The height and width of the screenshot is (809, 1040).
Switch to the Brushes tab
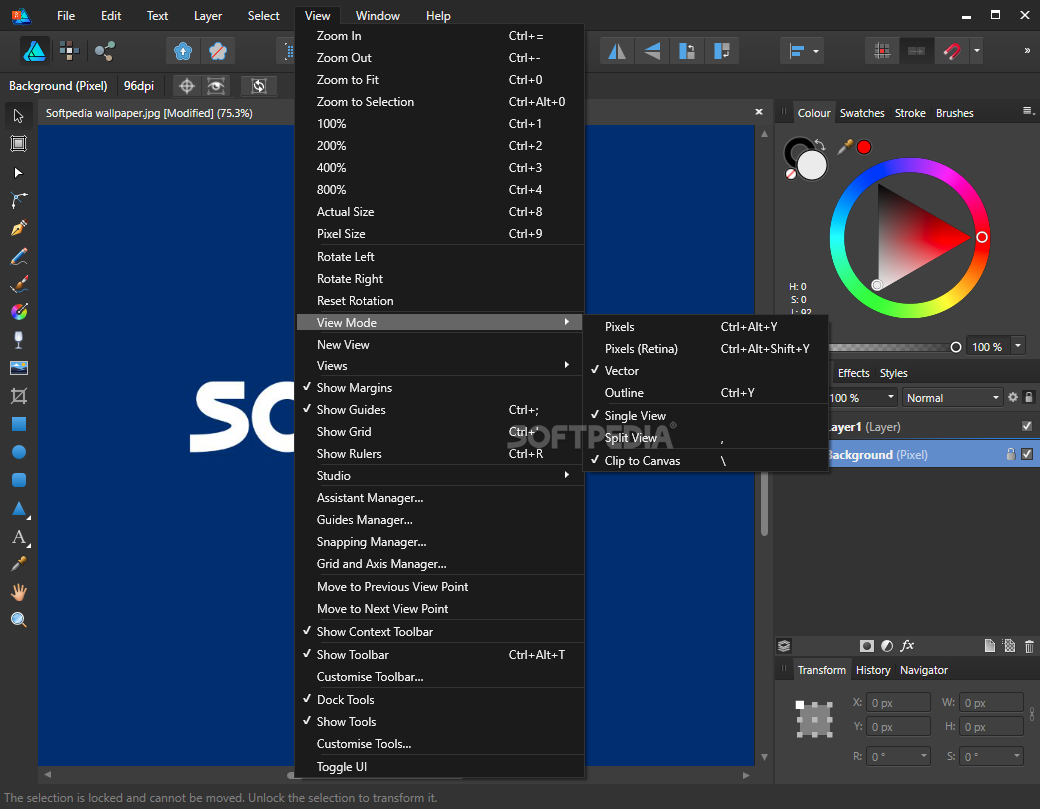coord(954,113)
